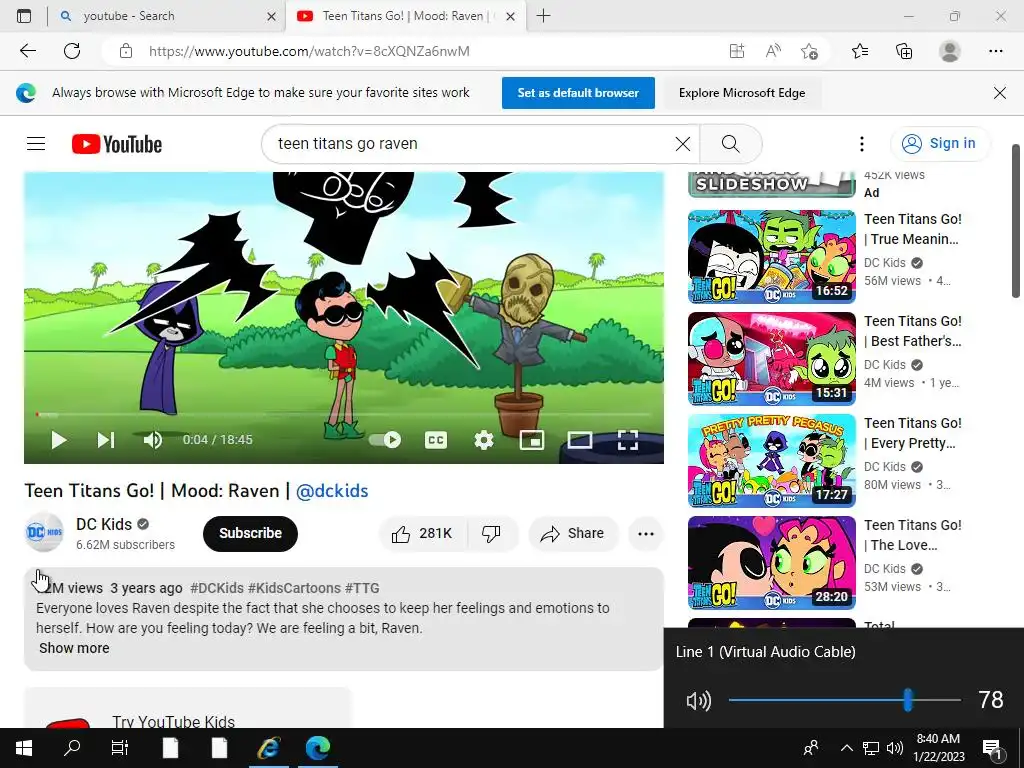Screen dimensions: 1024x768
Task: Open the notification center
Action: point(992,748)
